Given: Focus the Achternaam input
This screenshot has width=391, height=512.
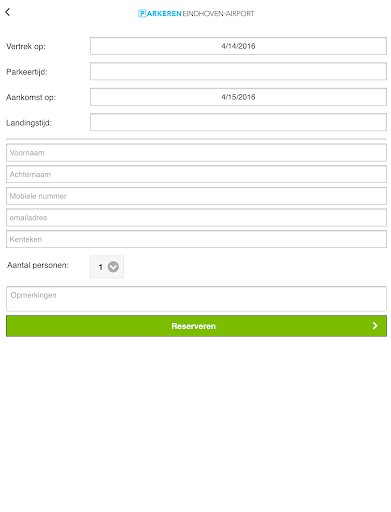Looking at the screenshot, I should pos(196,174).
